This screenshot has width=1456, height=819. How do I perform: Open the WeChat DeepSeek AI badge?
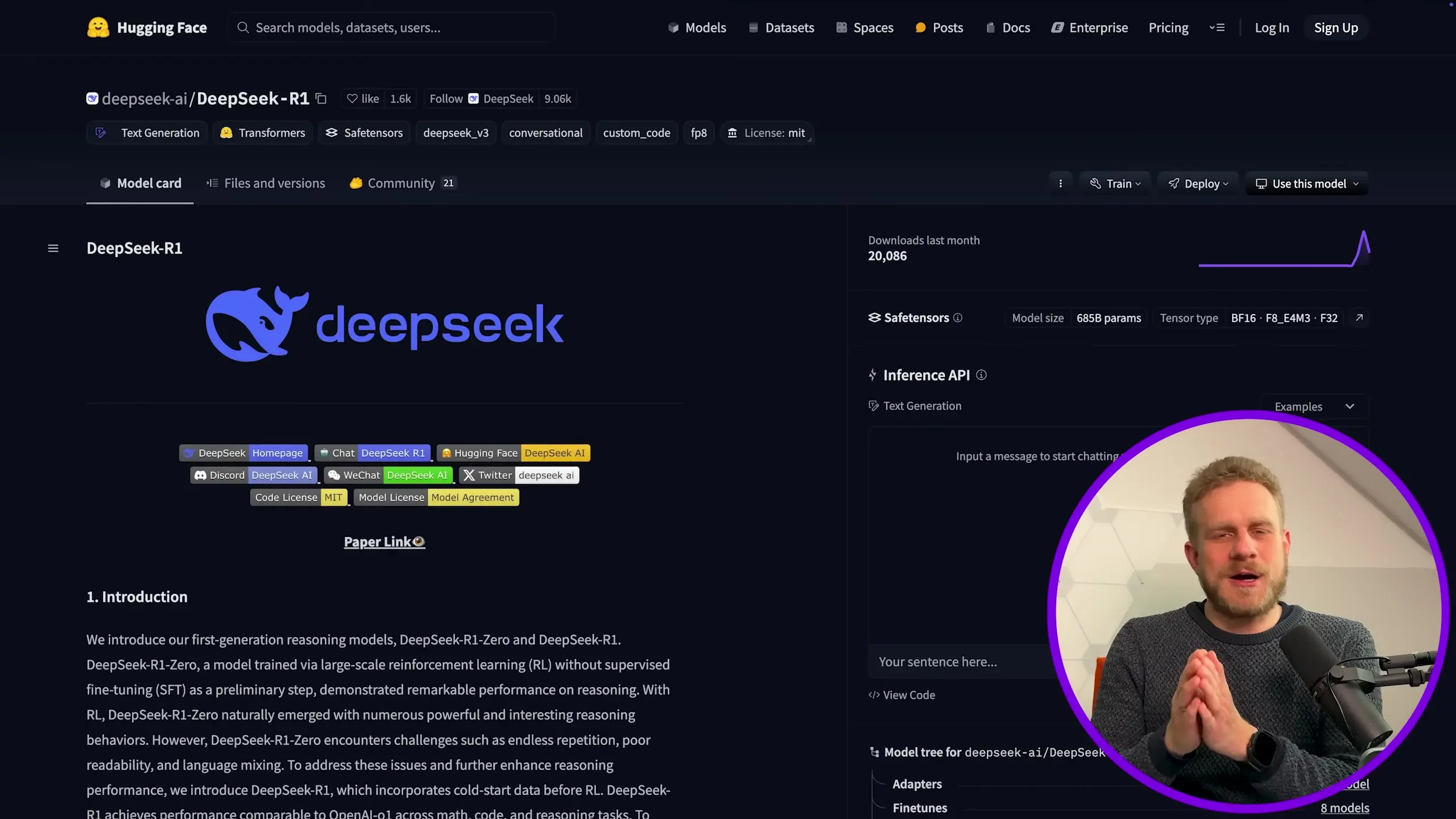click(x=388, y=475)
